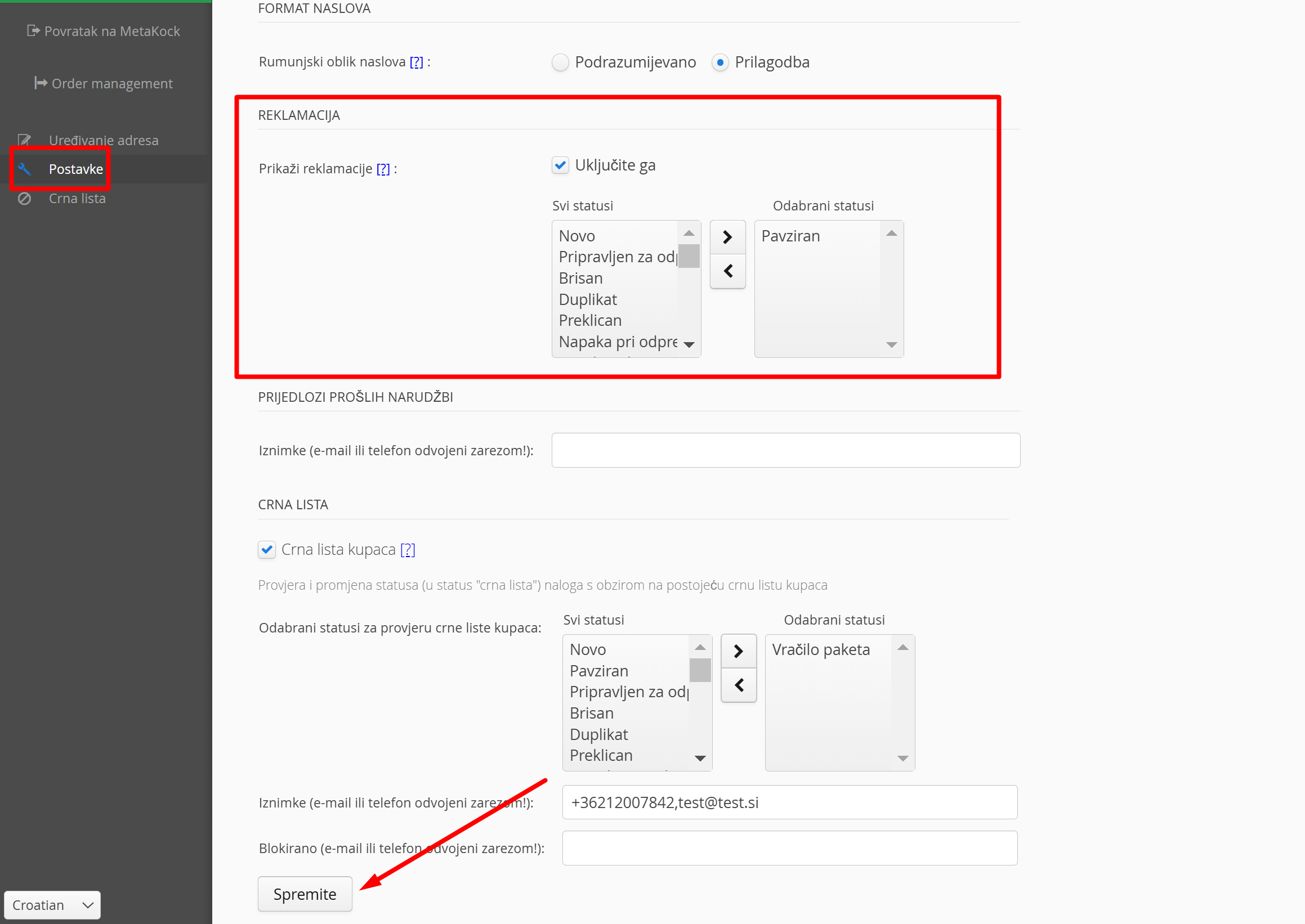Click right arrow in Crna lista statuses
The width and height of the screenshot is (1305, 924).
738,651
